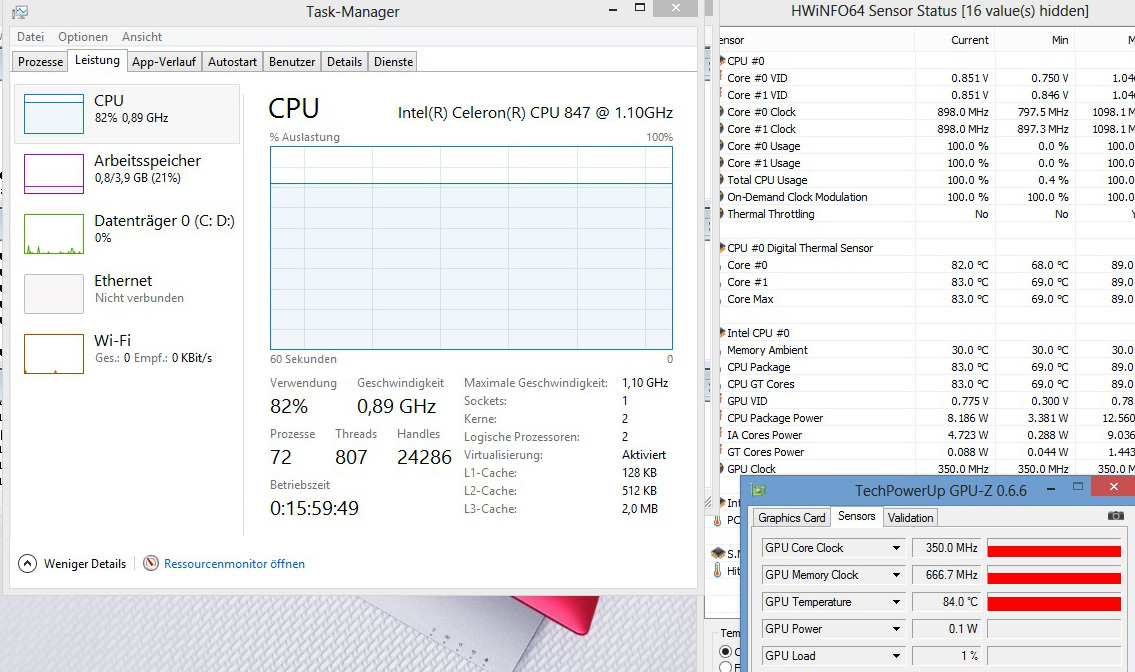The image size is (1135, 672).
Task: Select the Datenträger 0 disk thumbnail
Action: (x=54, y=234)
